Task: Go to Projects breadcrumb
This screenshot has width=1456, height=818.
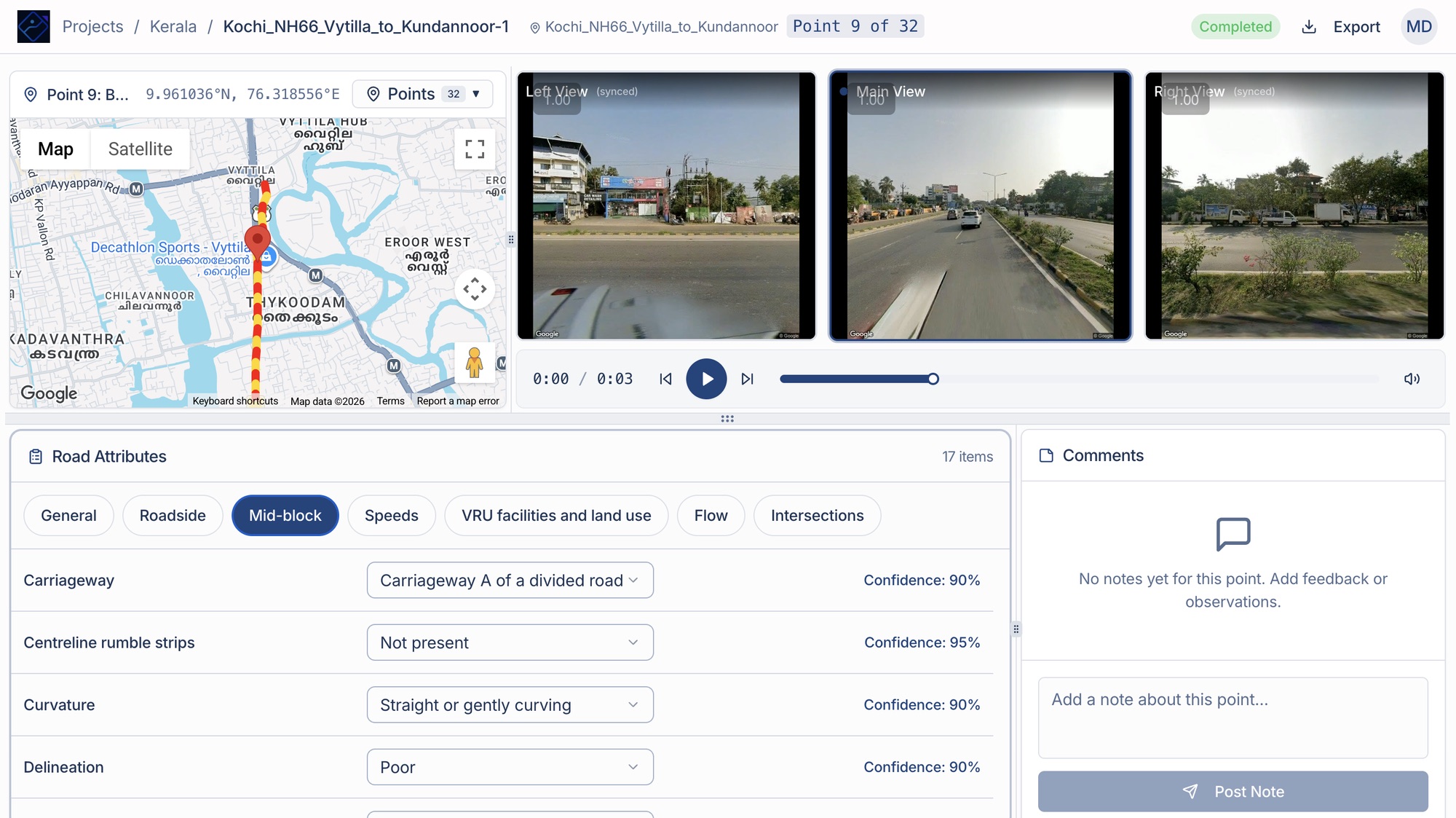Action: click(92, 26)
